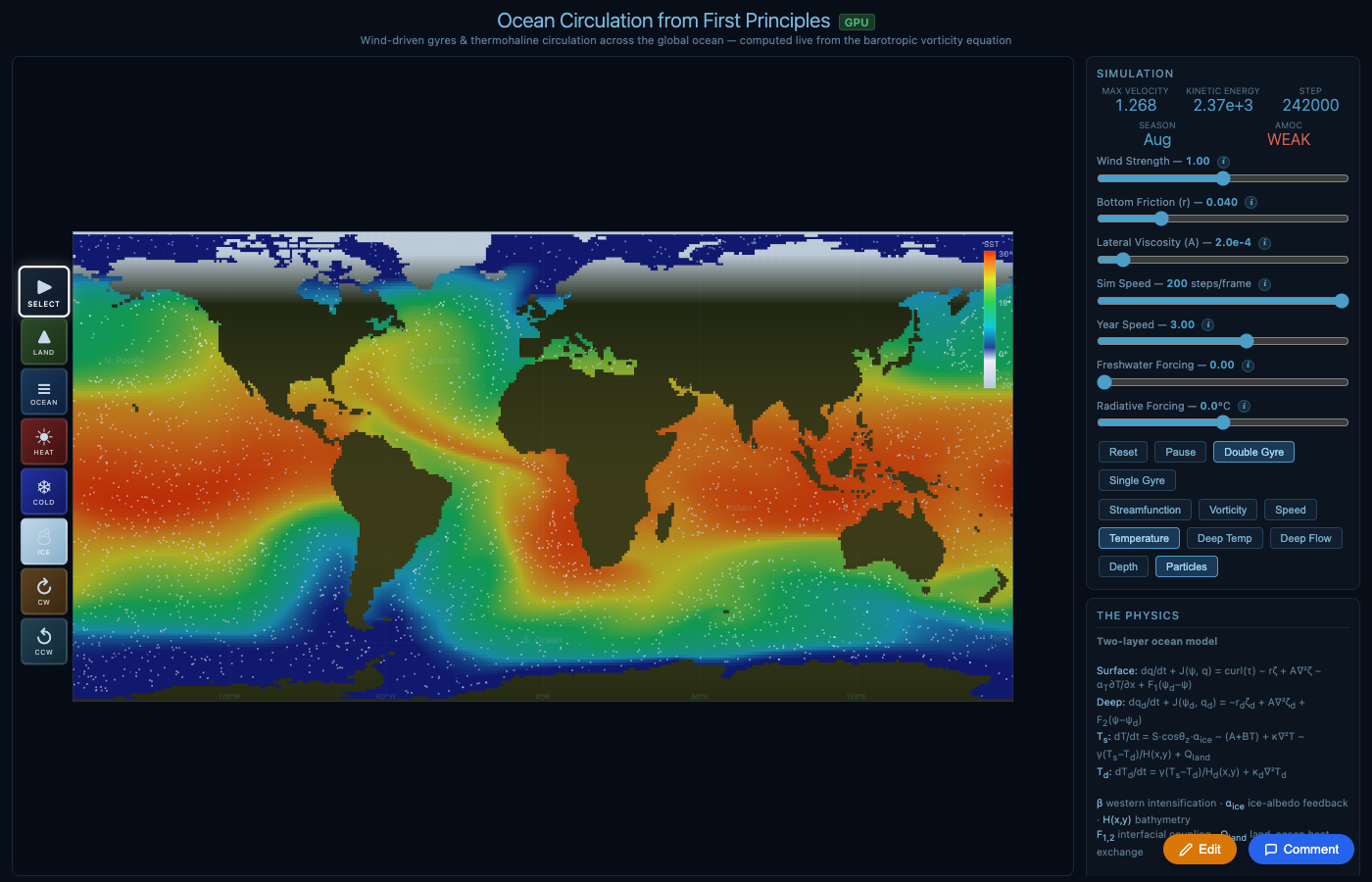Show info for Wind Strength

1223,162
